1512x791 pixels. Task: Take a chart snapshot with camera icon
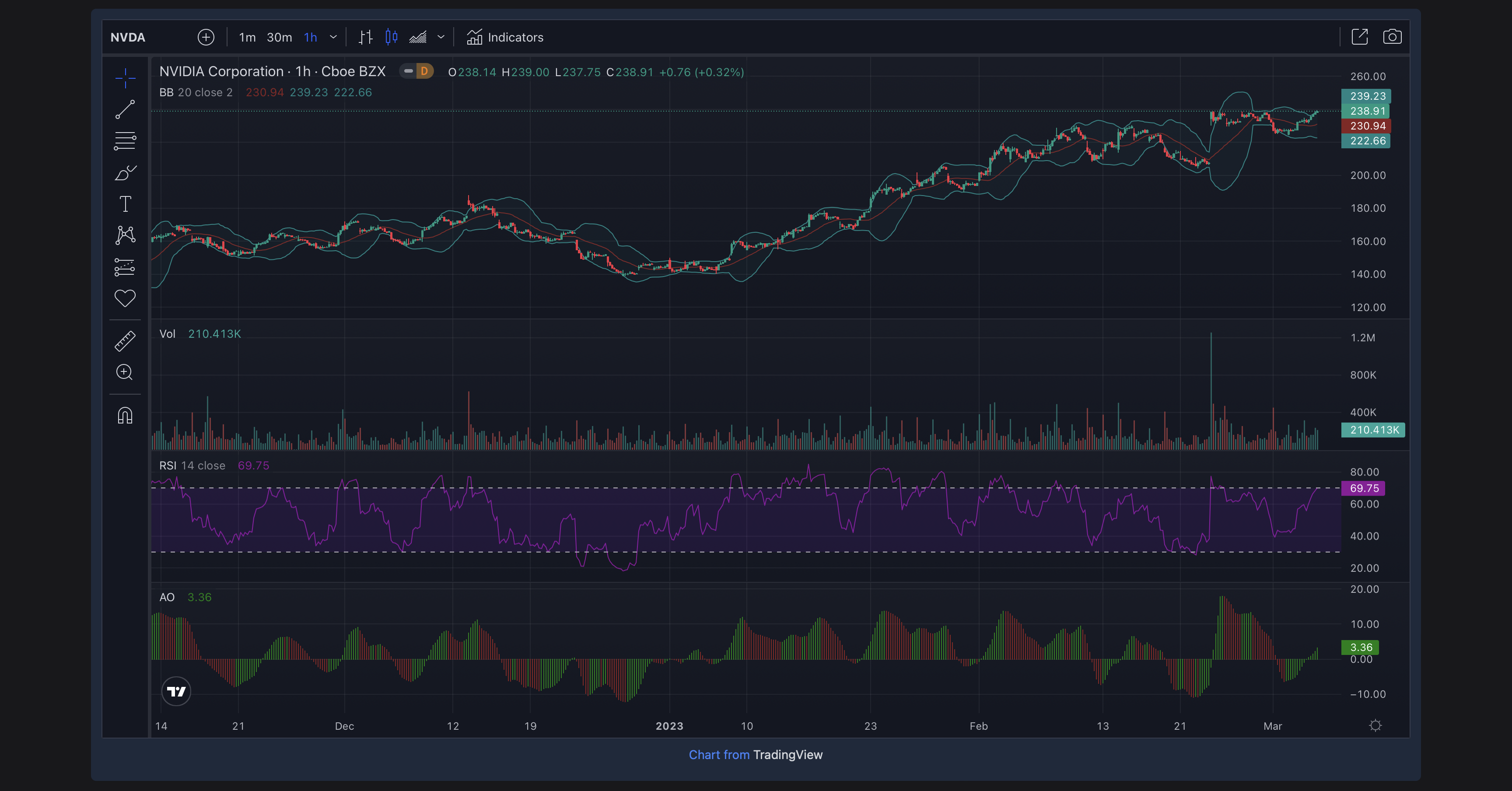pos(1392,38)
